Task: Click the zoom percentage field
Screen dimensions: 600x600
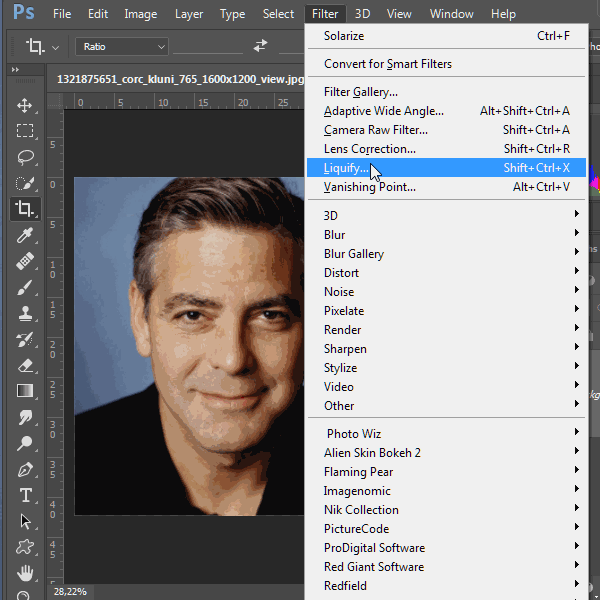Action: 69,592
